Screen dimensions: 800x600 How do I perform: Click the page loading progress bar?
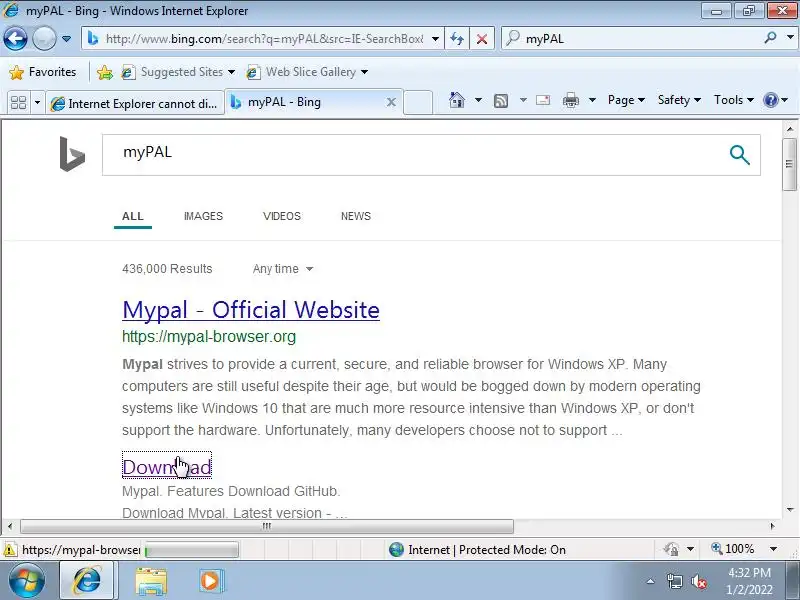click(x=191, y=550)
